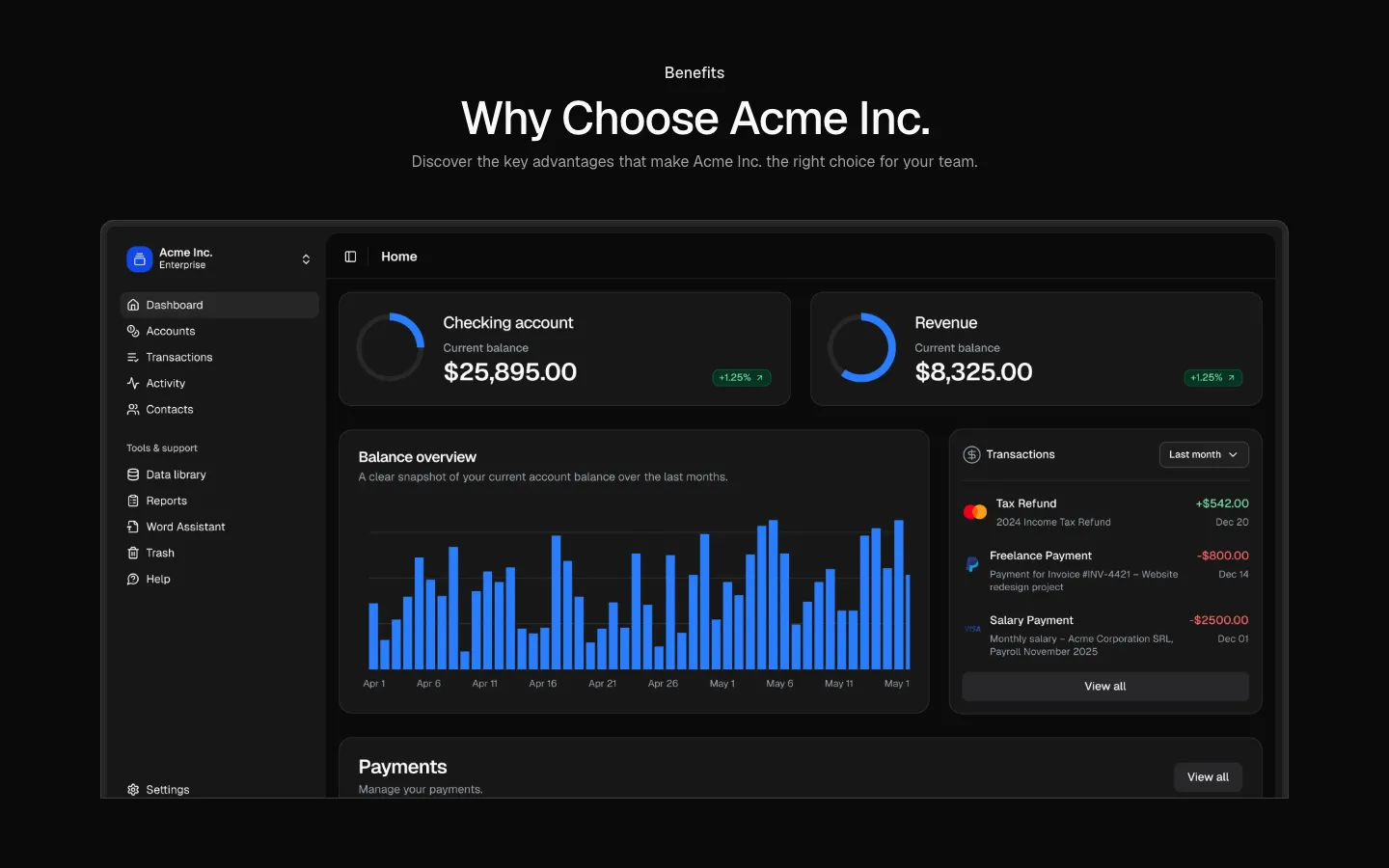The height and width of the screenshot is (868, 1389).
Task: Click the Home breadcrumb title
Action: coord(399,257)
